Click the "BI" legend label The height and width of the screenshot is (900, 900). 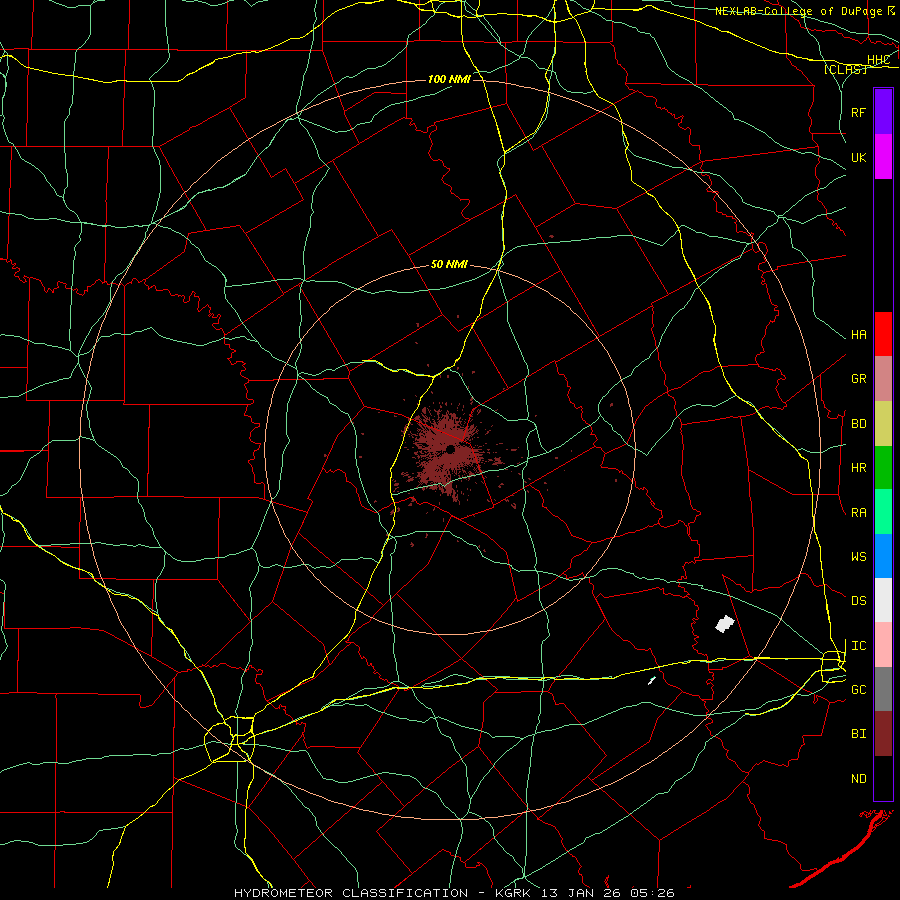[858, 734]
